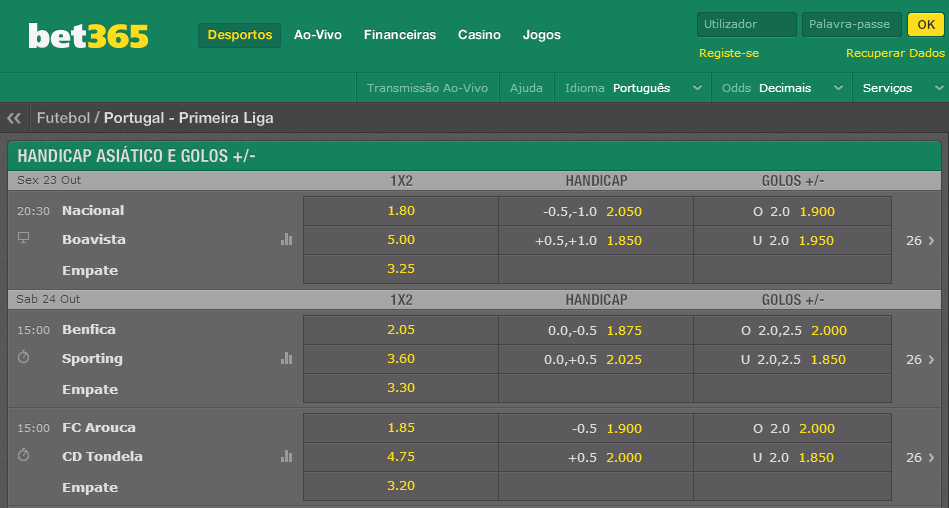Switch to the Ao-Vivo tab

[318, 35]
